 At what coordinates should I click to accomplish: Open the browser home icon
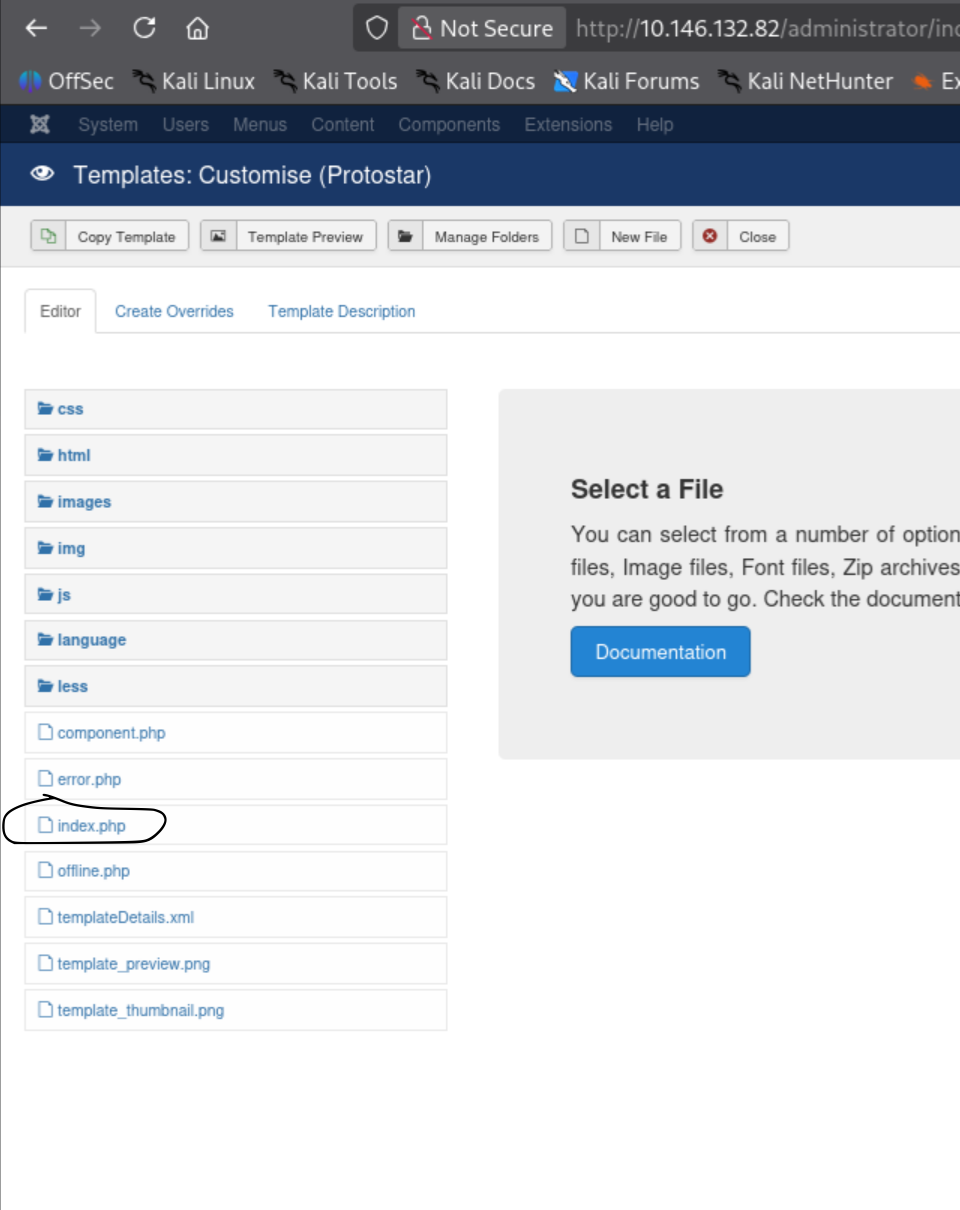(x=198, y=28)
